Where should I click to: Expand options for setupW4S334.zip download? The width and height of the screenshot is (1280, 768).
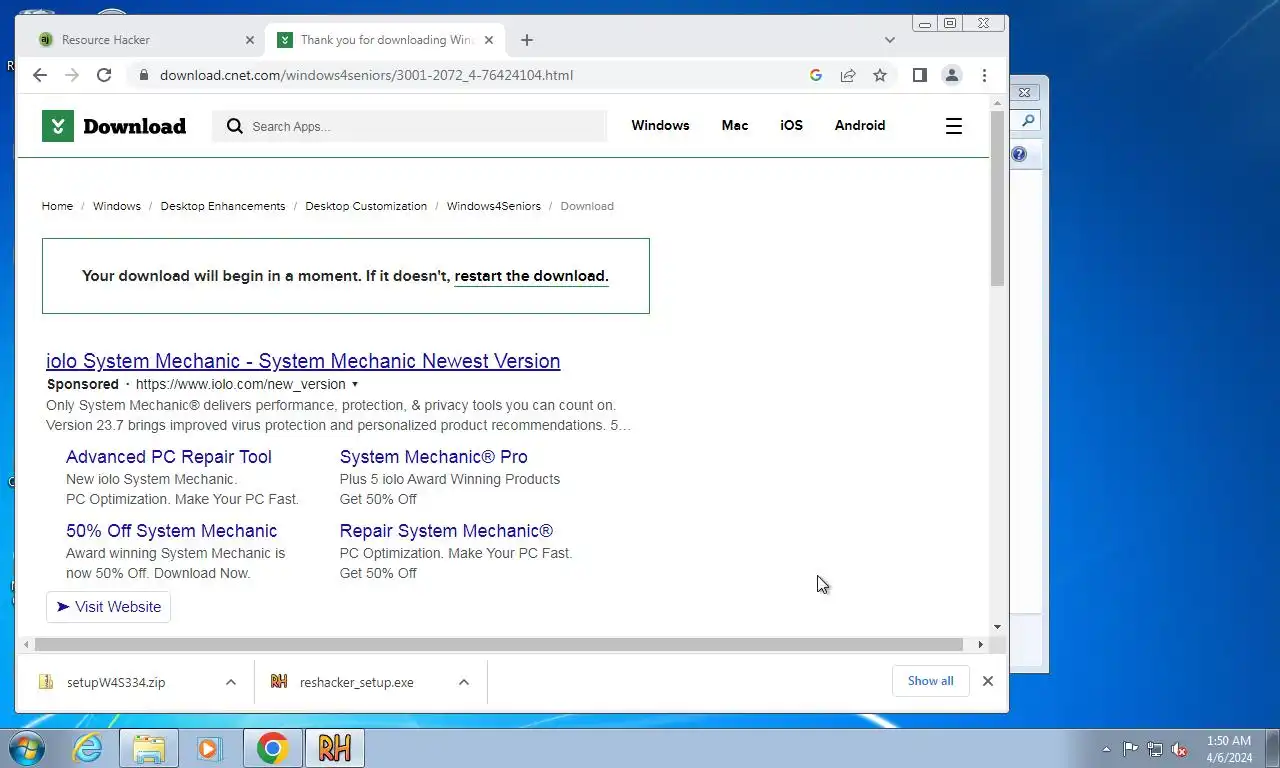point(231,682)
